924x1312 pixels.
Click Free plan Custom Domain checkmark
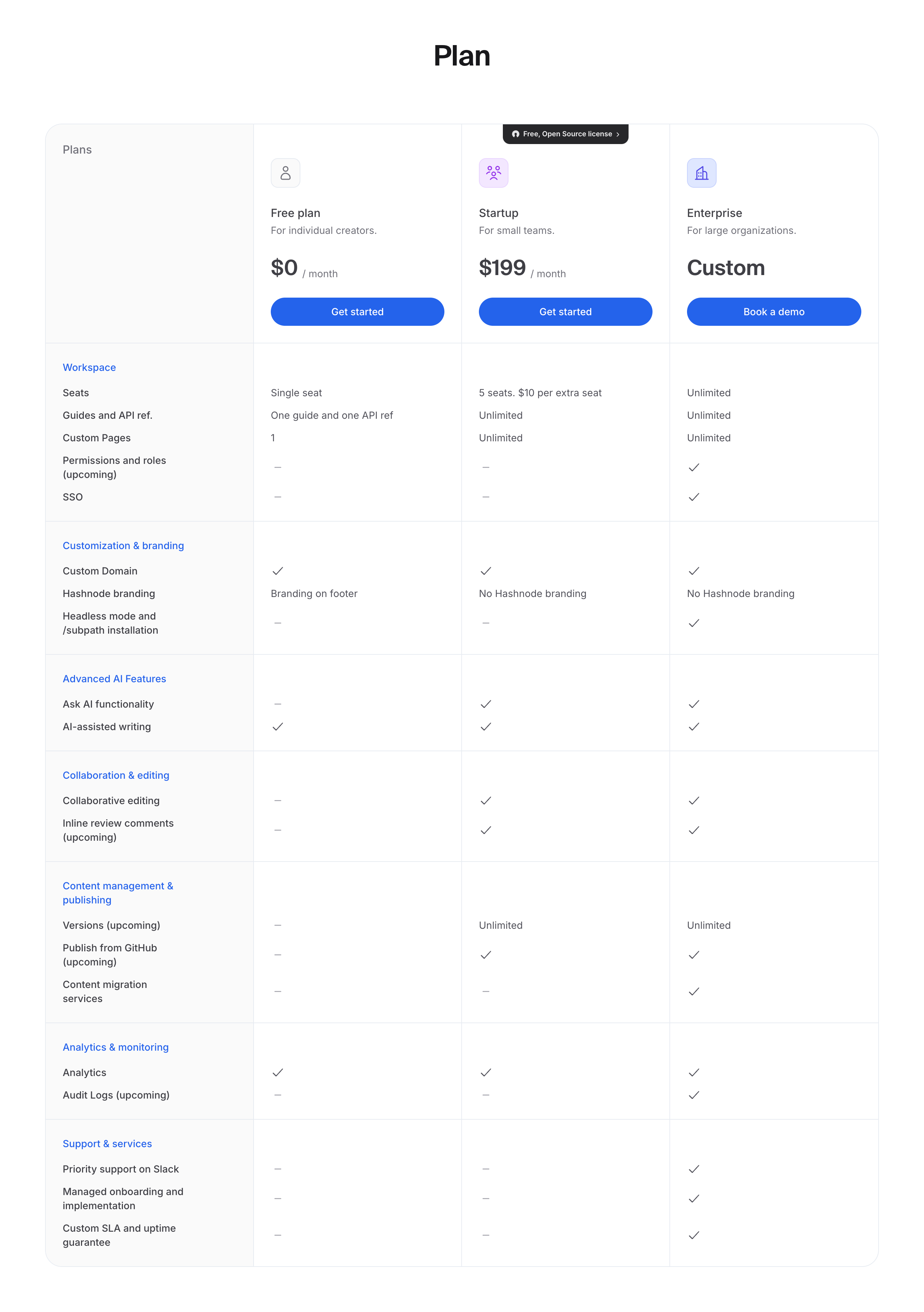278,571
